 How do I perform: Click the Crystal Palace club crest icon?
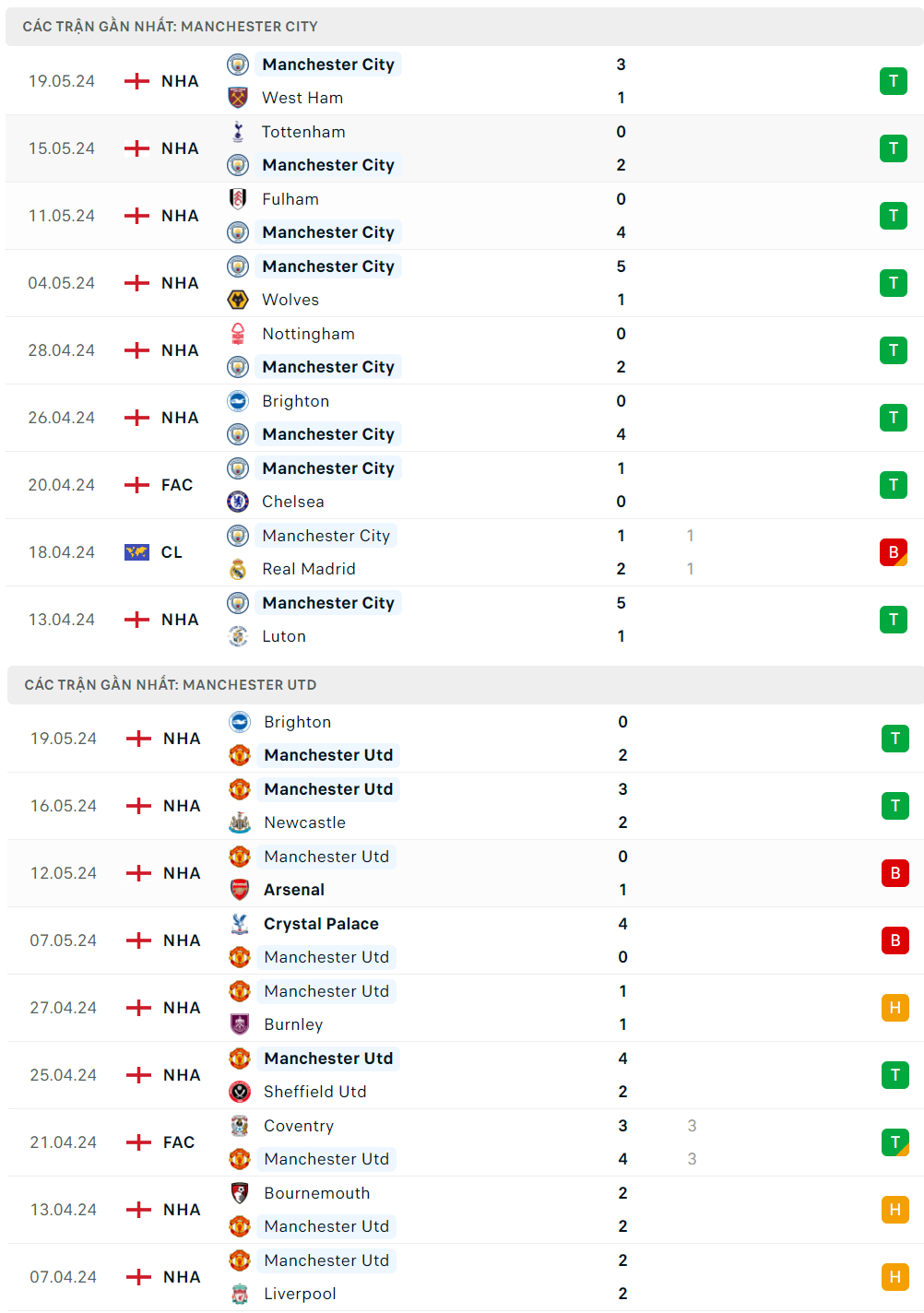240,924
